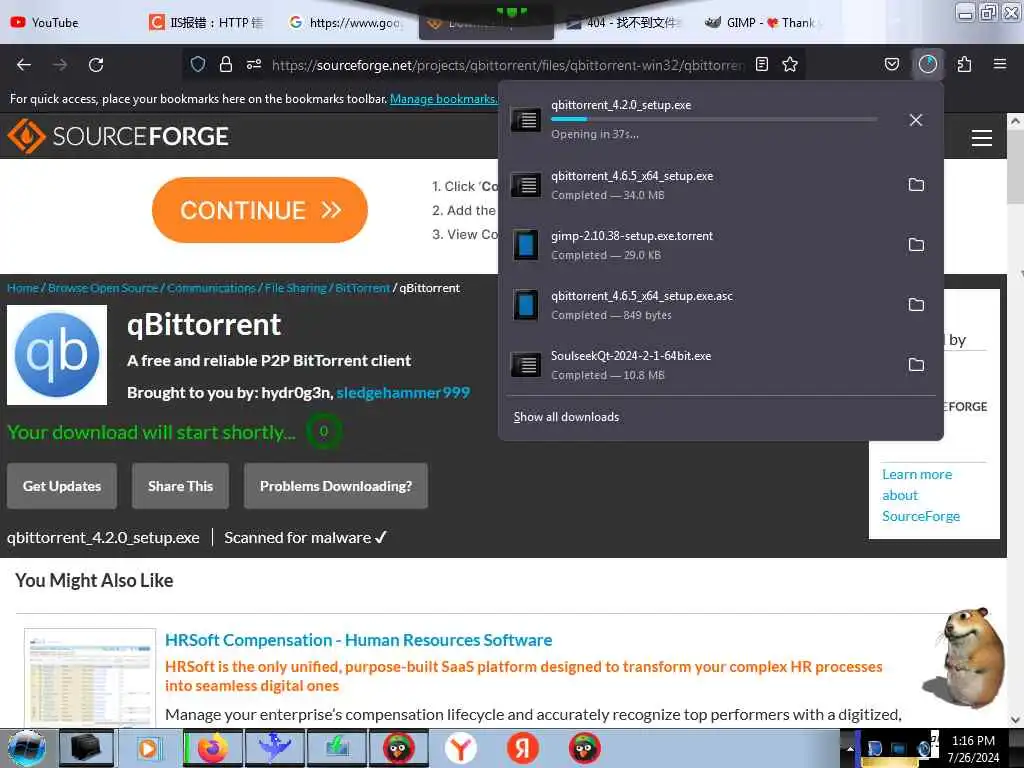The image size is (1024, 768).
Task: Click the SourceForge logo
Action: pos(118,136)
